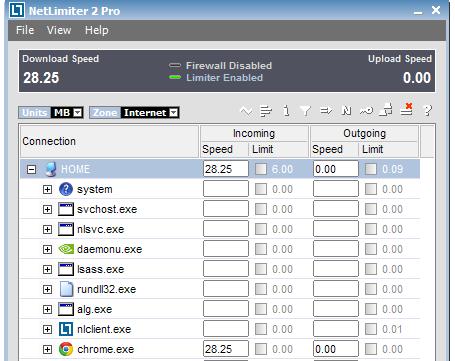The image size is (455, 361).
Task: Click Limiter Enabled status text
Action: point(224,78)
